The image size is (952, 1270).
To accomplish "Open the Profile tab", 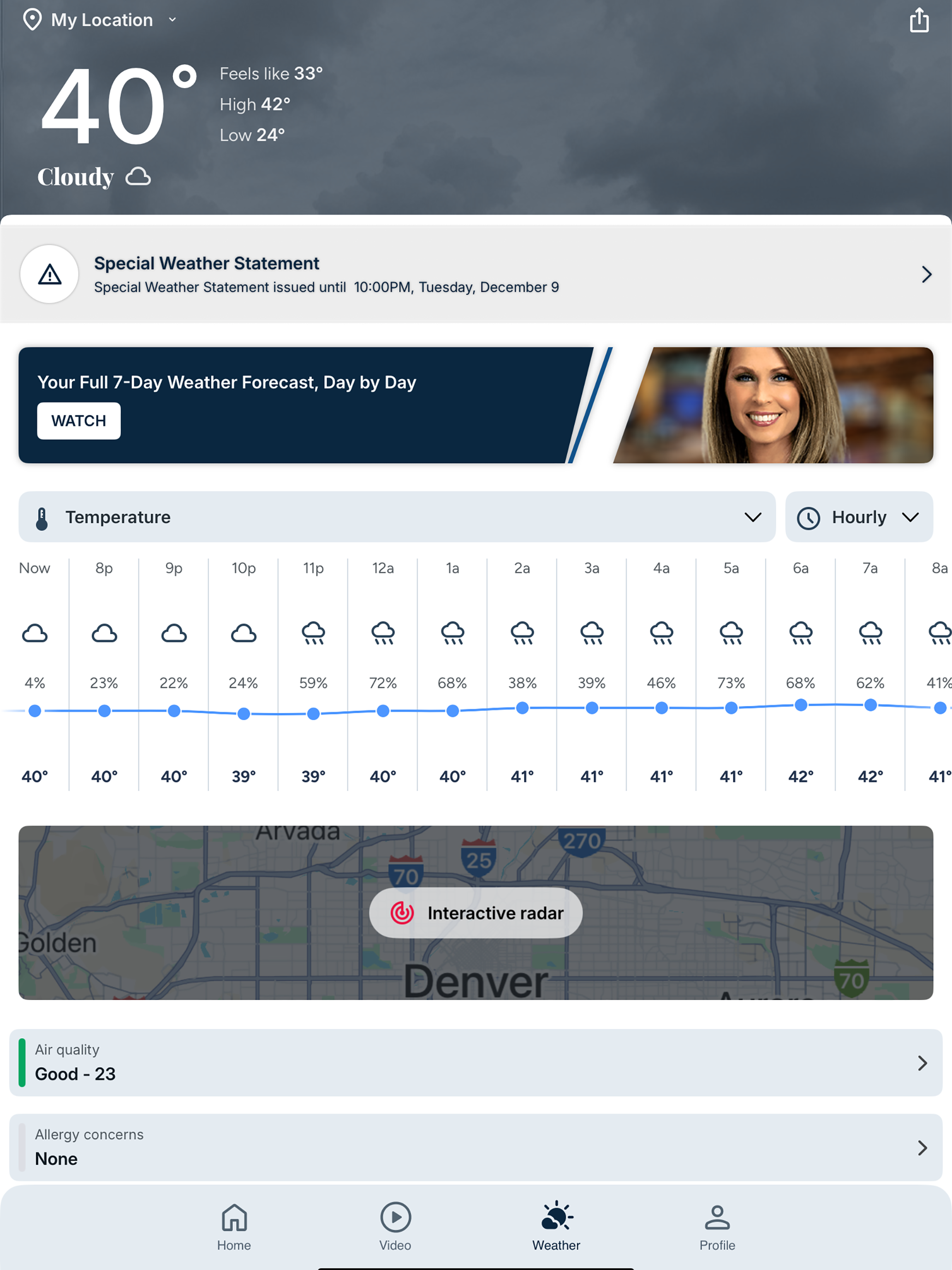I will (x=717, y=1226).
